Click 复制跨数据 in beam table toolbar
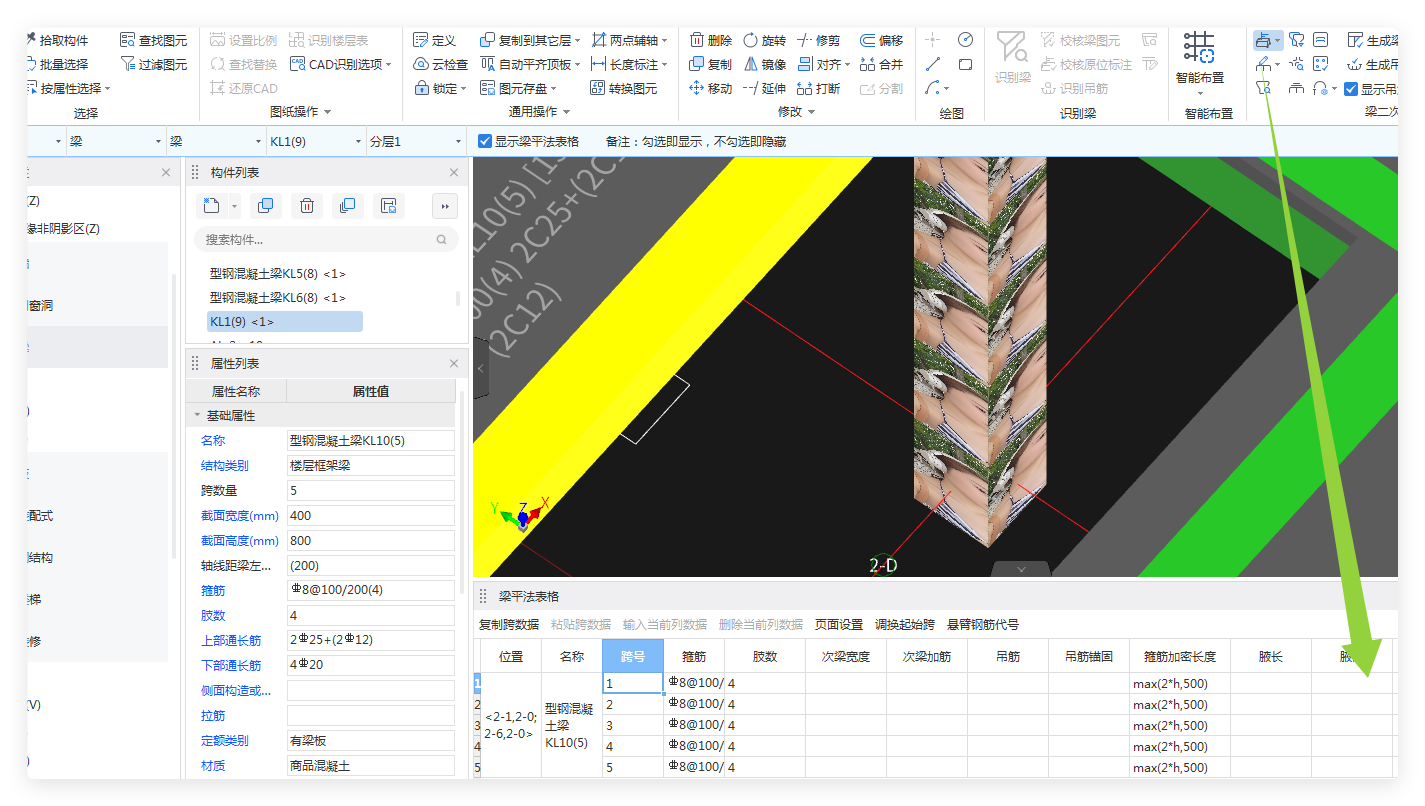 (x=509, y=624)
